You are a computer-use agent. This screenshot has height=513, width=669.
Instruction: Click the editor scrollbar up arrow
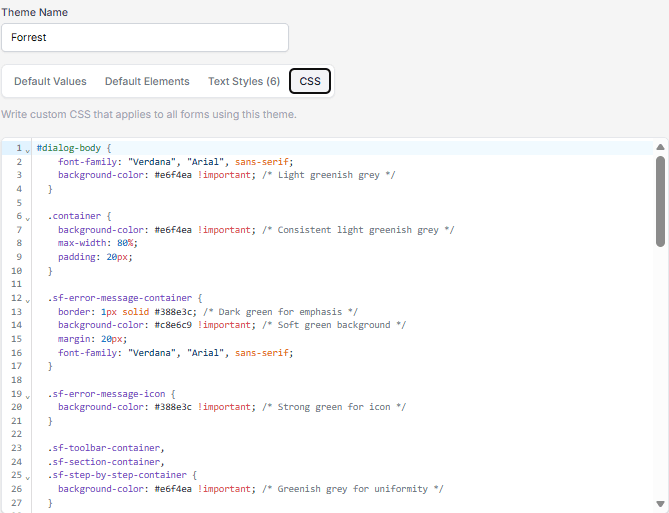click(660, 147)
